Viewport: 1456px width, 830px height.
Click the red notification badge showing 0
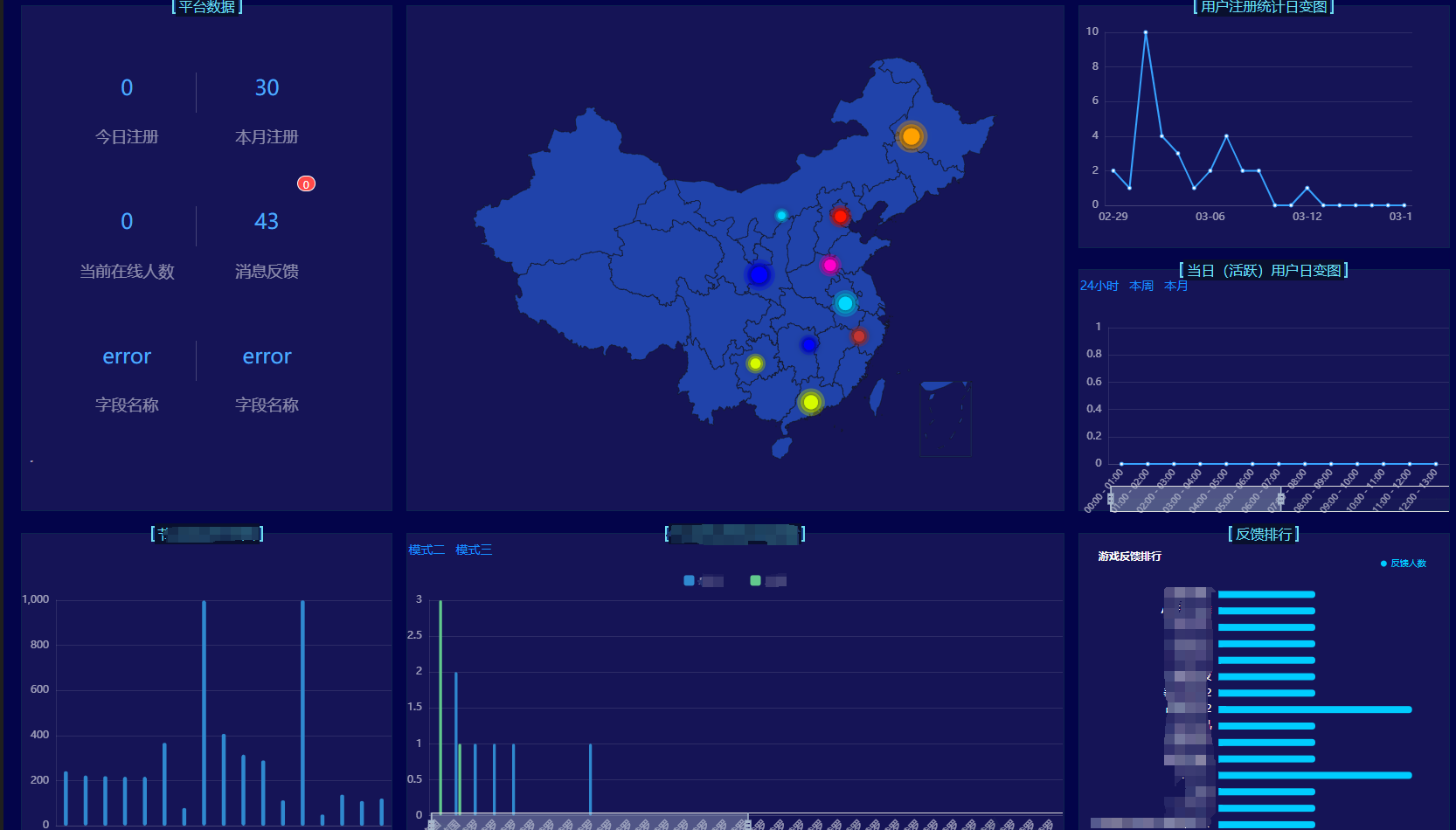[306, 183]
